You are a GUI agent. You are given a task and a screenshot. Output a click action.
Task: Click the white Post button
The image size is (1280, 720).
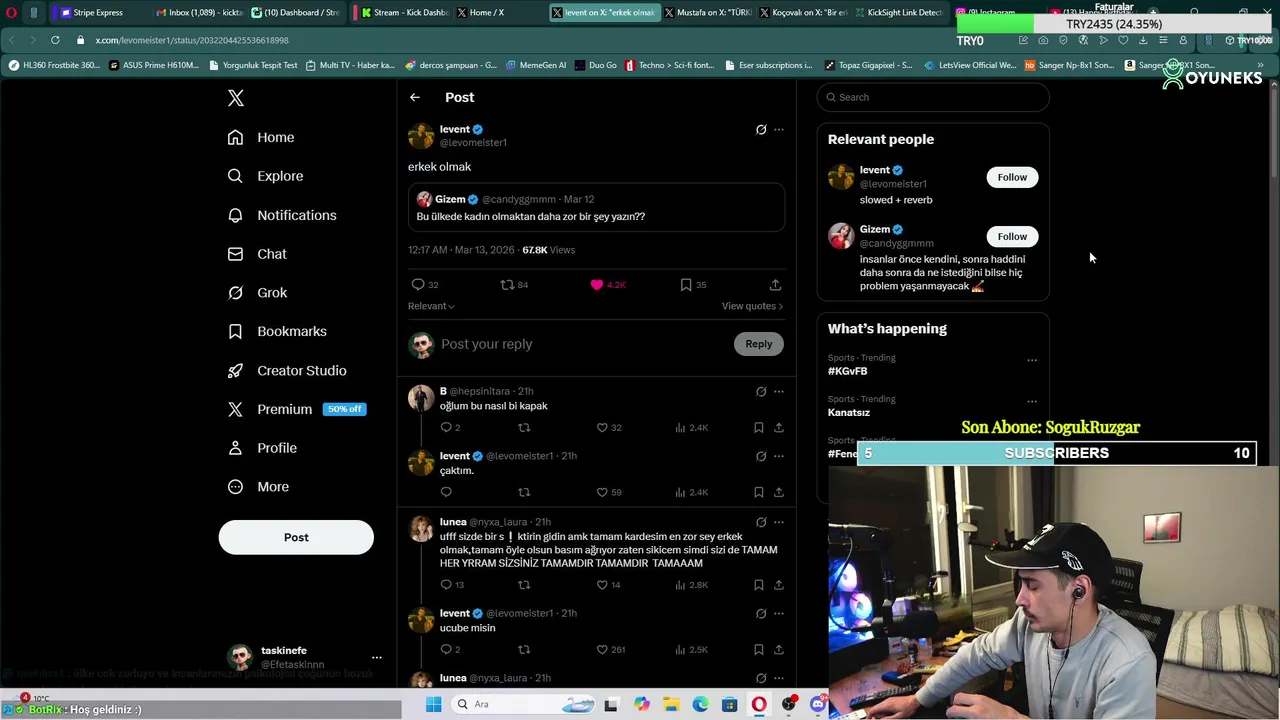tap(296, 537)
